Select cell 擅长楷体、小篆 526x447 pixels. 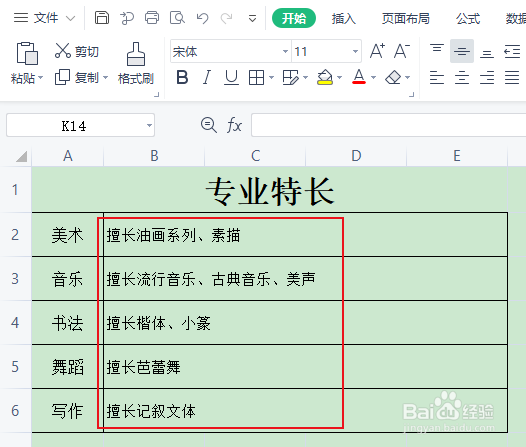click(305, 323)
